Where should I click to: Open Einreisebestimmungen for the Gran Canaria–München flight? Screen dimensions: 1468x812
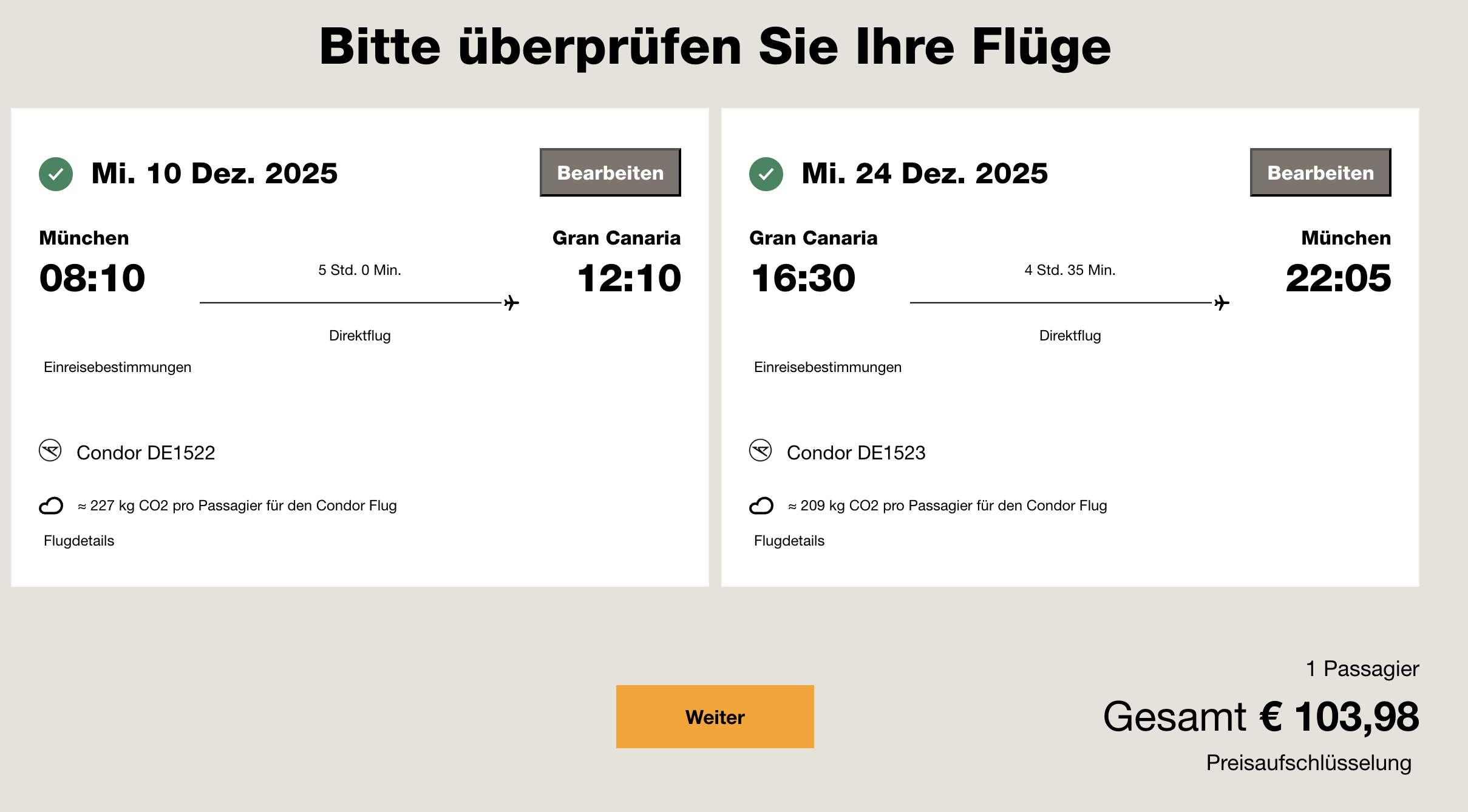[x=827, y=367]
